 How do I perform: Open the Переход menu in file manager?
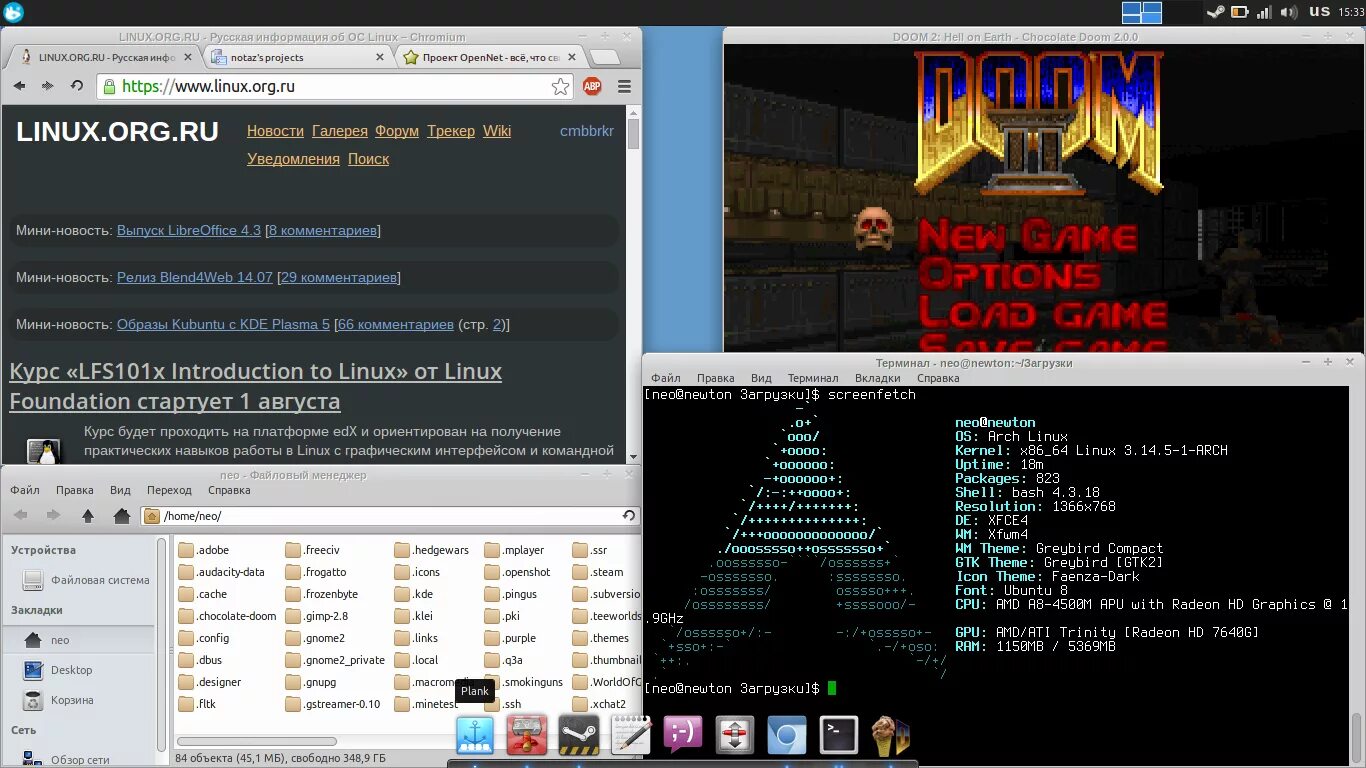coord(169,490)
